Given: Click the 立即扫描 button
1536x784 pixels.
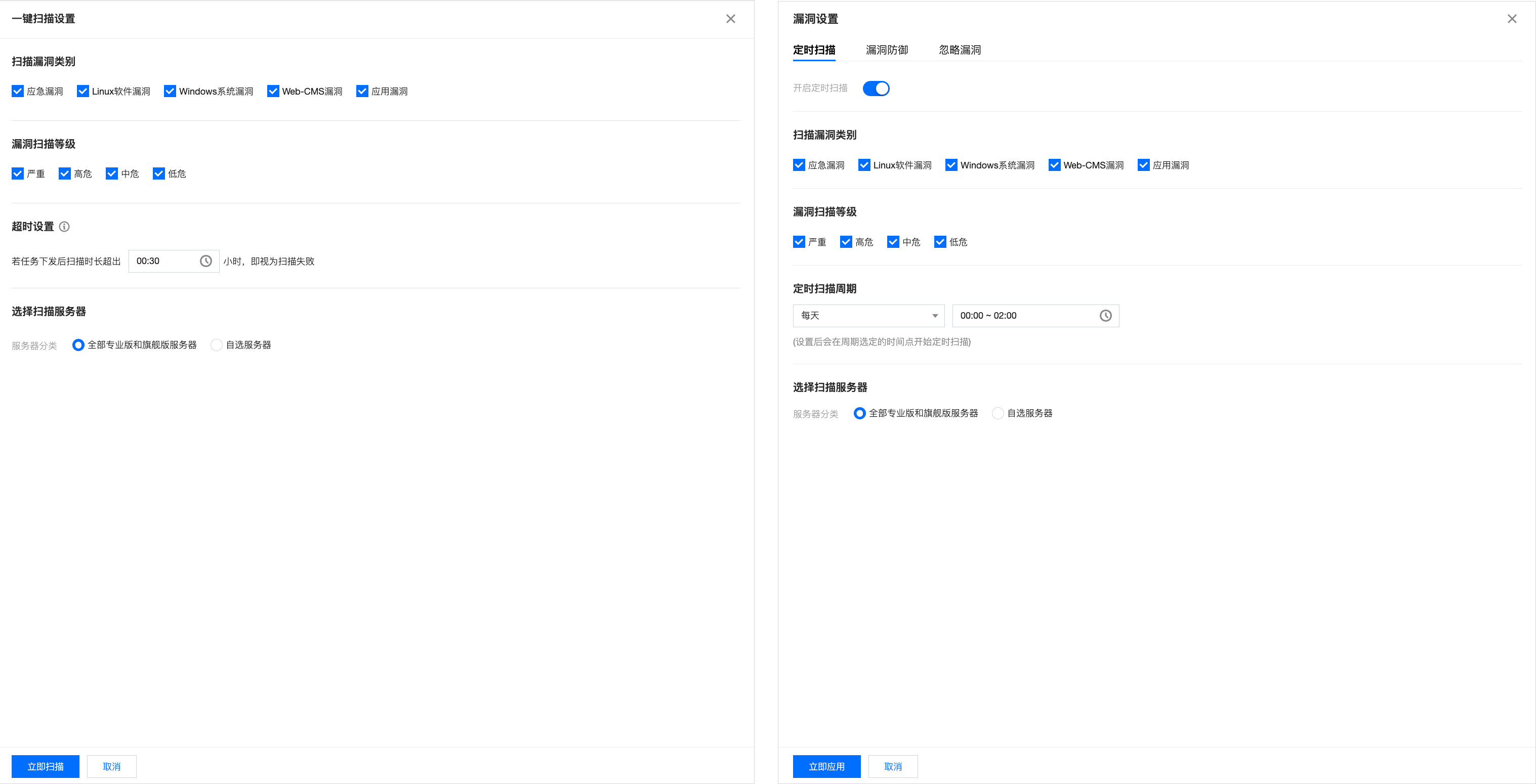Looking at the screenshot, I should click(x=46, y=766).
